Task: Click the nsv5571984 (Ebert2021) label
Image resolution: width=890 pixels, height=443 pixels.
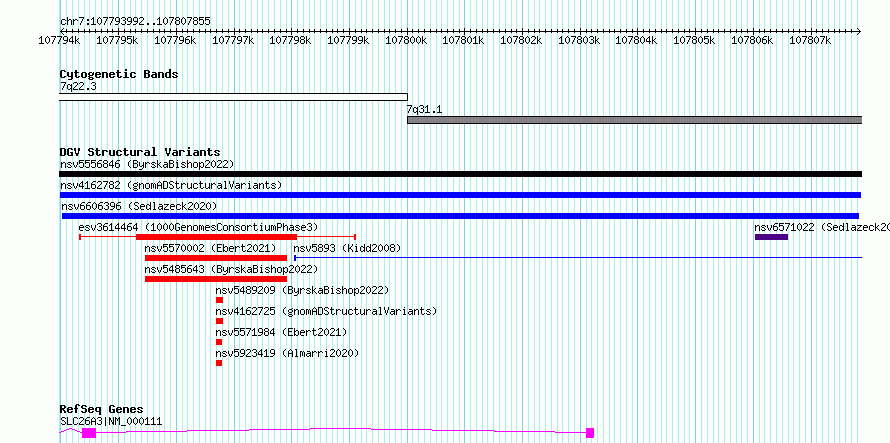Action: 282,332
